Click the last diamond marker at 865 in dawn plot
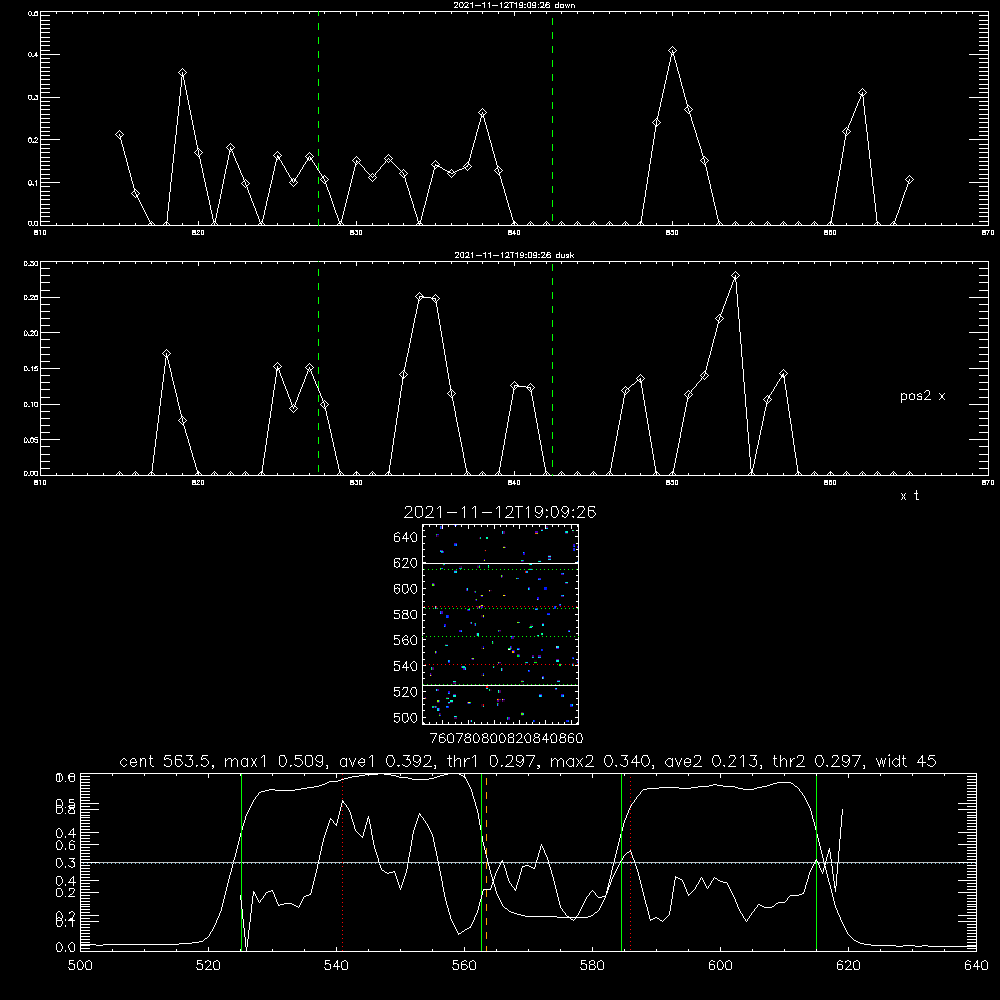 tap(909, 180)
